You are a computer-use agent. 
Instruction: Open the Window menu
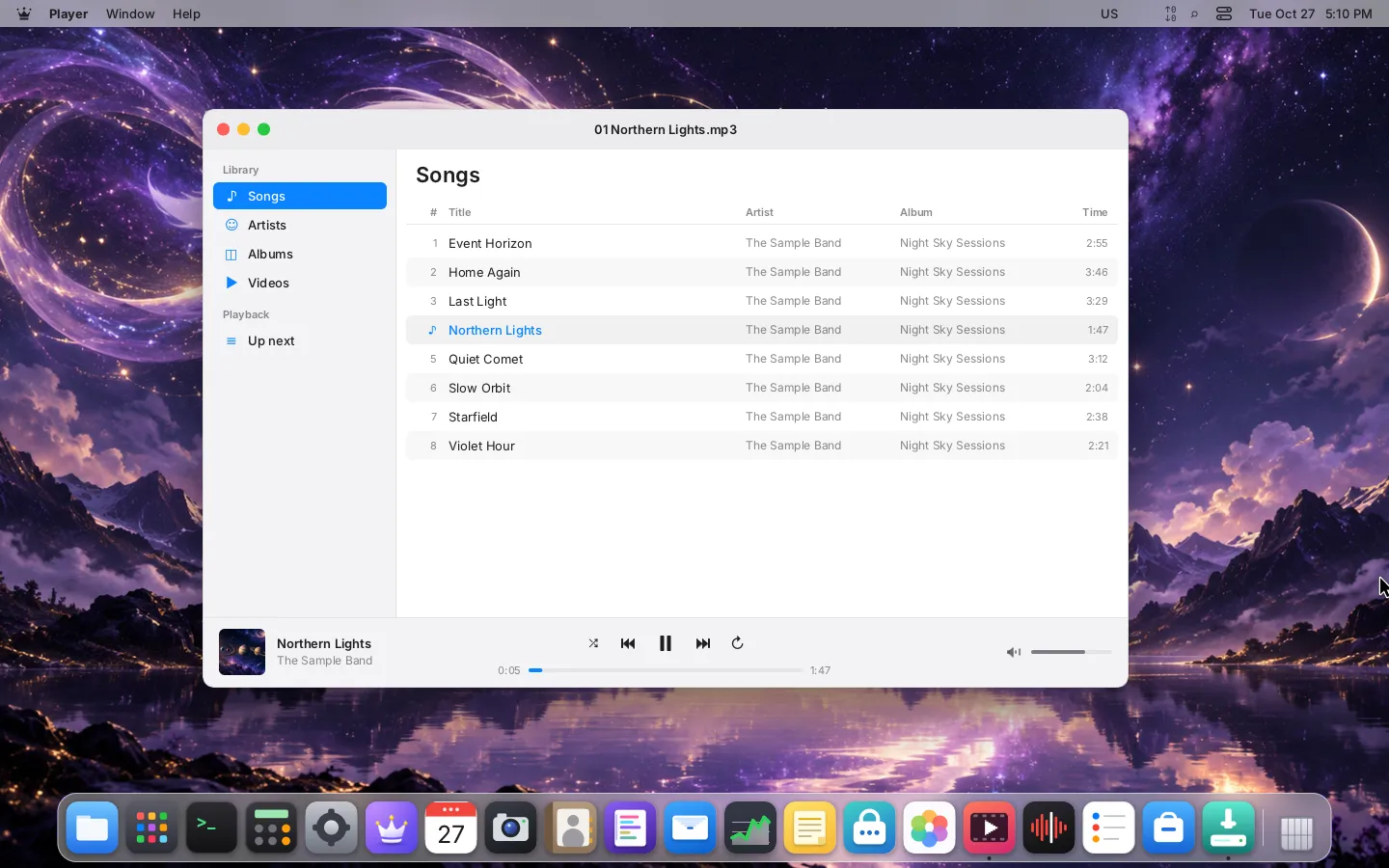130,14
